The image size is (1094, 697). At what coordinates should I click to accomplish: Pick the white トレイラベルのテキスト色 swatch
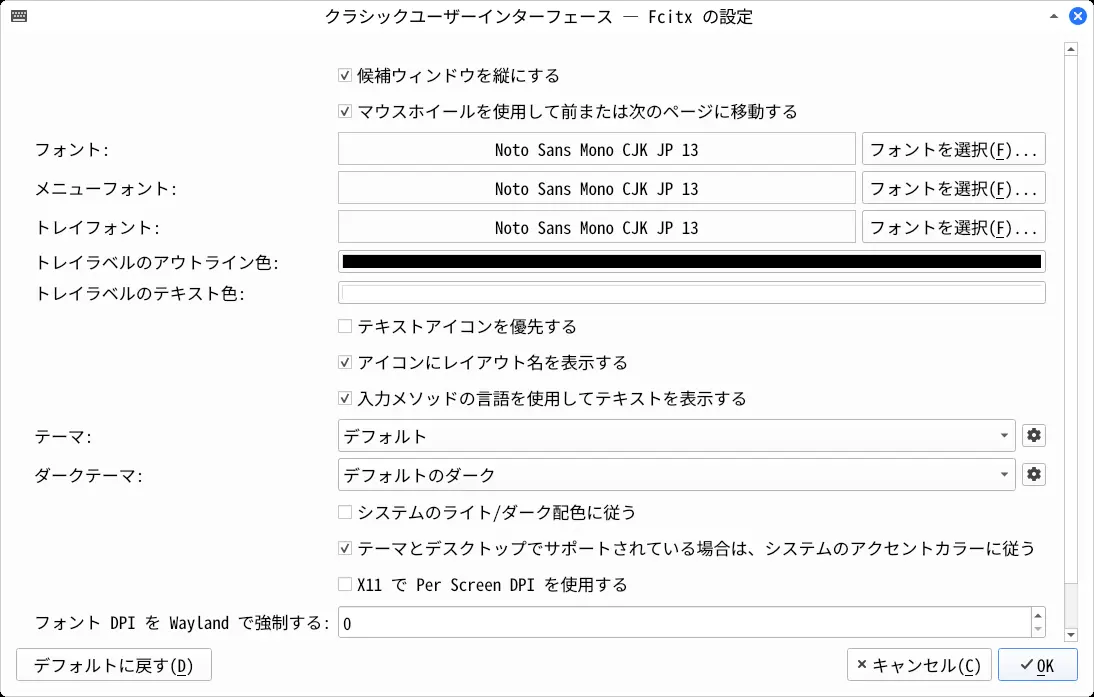tap(691, 293)
